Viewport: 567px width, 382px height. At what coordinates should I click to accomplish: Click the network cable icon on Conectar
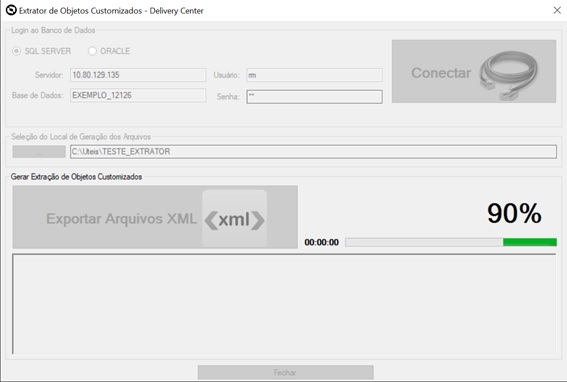(509, 75)
